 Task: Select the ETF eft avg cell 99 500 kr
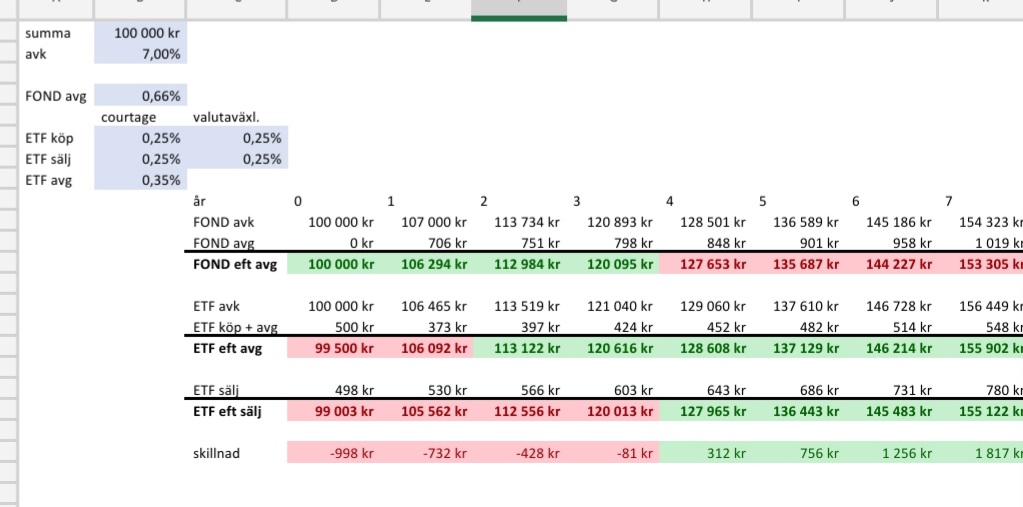click(x=333, y=348)
